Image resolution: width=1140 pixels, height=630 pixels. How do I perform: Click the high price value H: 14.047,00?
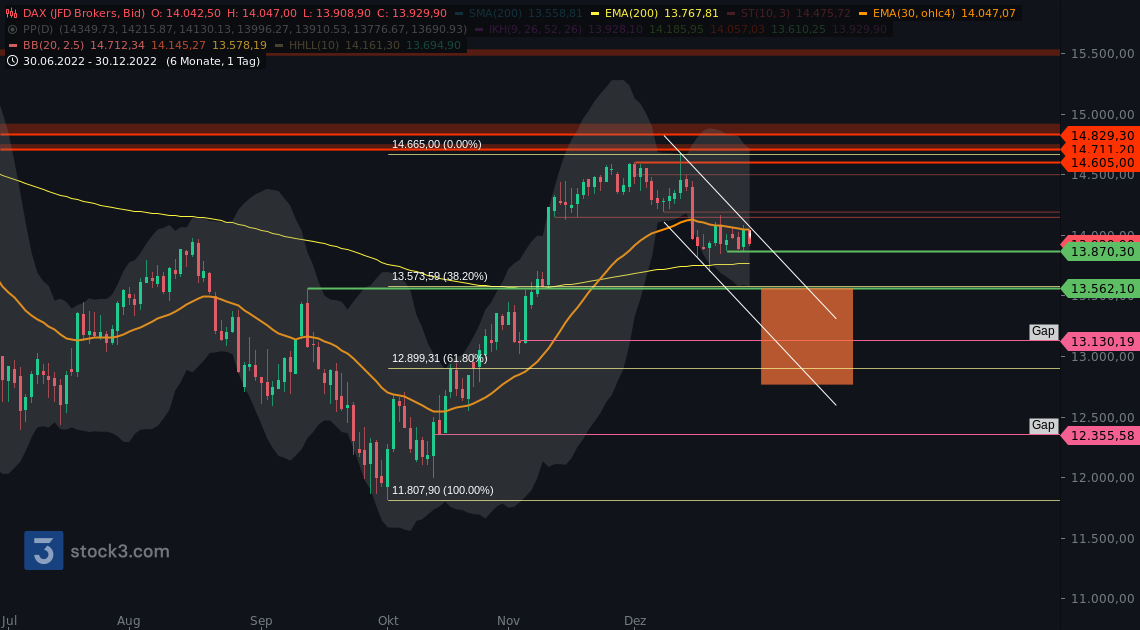(x=262, y=13)
